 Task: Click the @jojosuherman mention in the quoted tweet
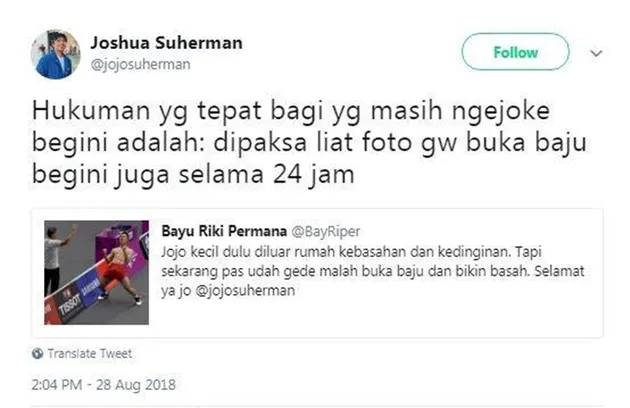(245, 290)
